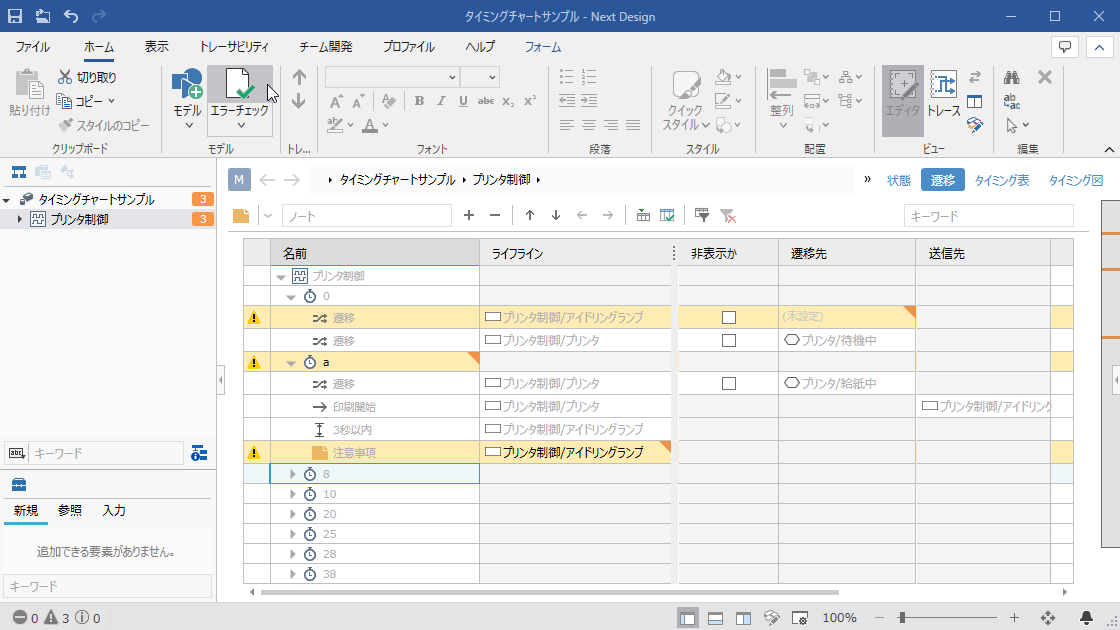Click the Clear Filter icon with red X

pyautogui.click(x=727, y=215)
